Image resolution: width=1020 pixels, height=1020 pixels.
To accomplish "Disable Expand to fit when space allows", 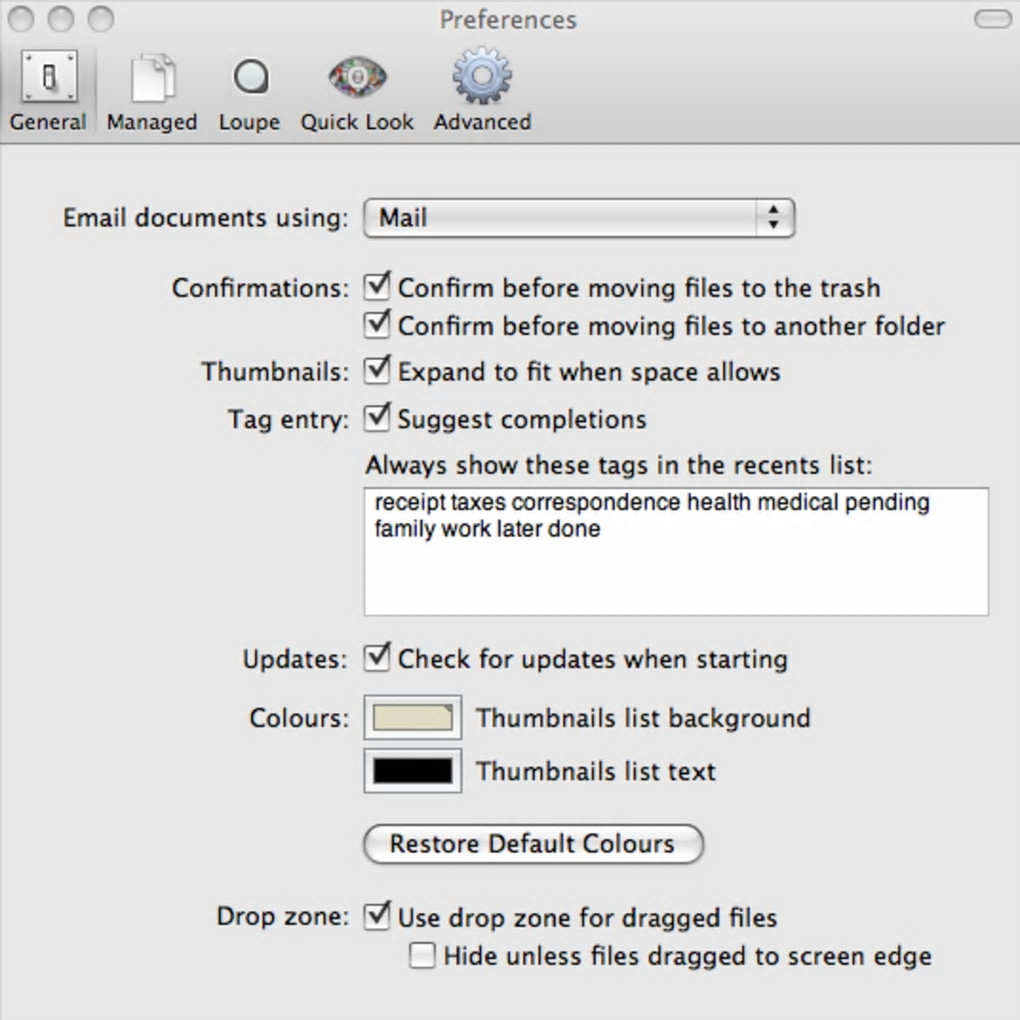I will (377, 370).
